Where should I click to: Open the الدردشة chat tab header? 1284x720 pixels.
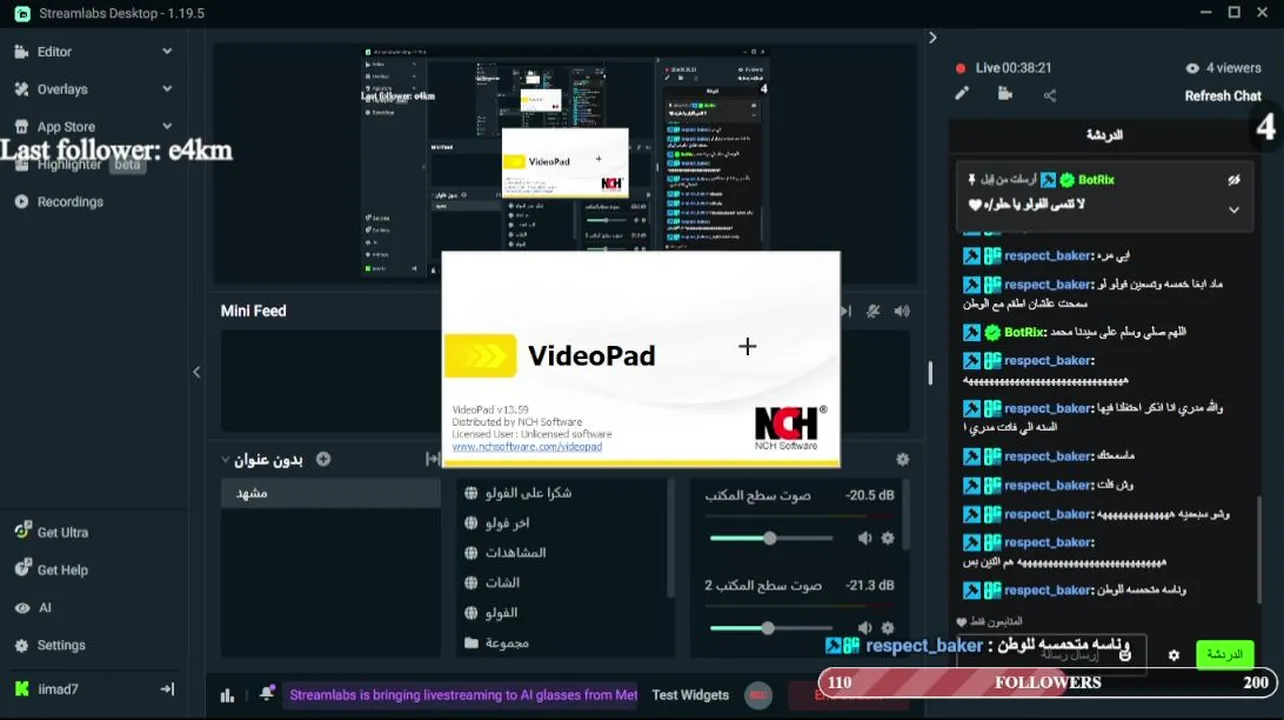point(1104,135)
